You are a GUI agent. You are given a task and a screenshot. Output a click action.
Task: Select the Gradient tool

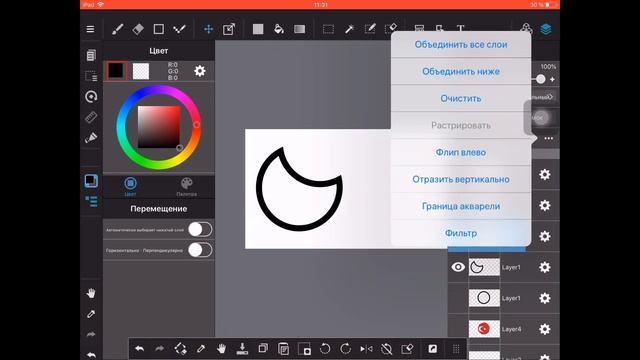tap(300, 29)
